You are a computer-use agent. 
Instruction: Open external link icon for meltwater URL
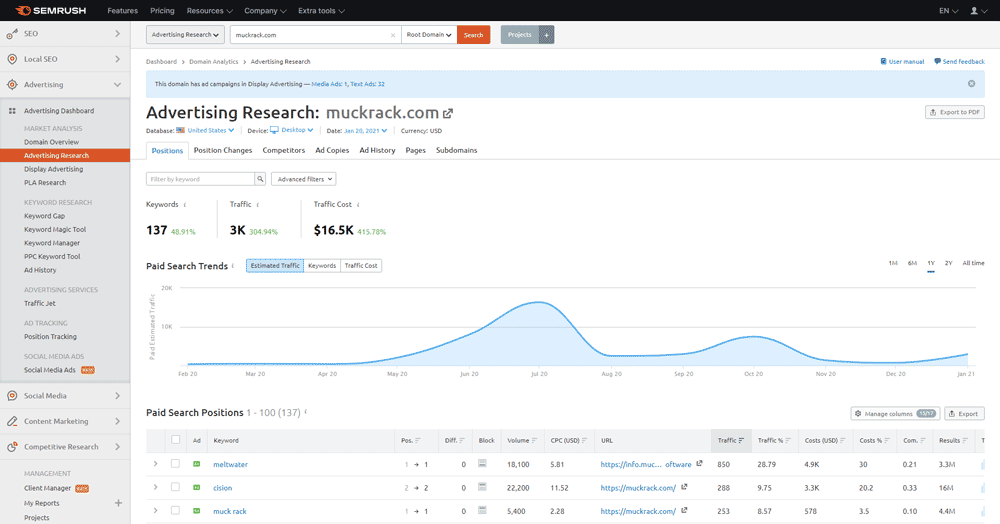pyautogui.click(x=700, y=463)
